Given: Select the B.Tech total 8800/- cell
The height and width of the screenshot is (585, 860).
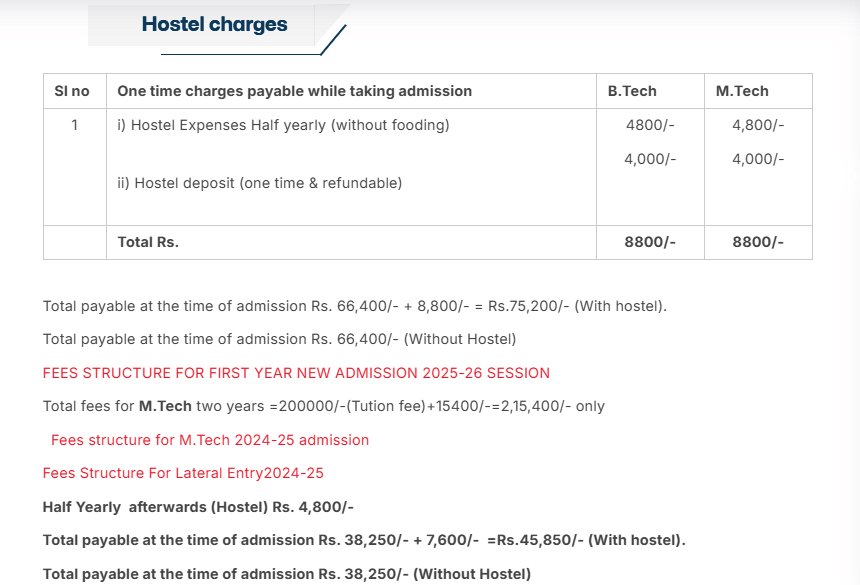Looking at the screenshot, I should coord(650,242).
